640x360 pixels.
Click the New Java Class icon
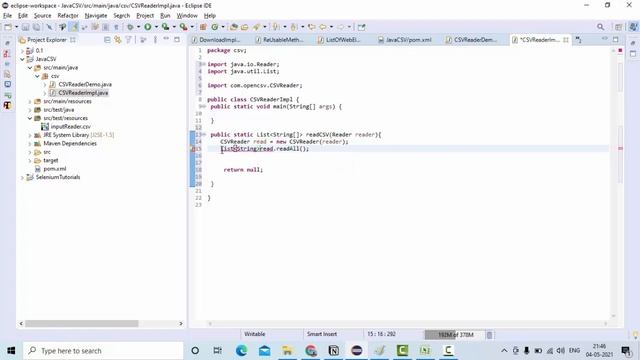pos(215,27)
